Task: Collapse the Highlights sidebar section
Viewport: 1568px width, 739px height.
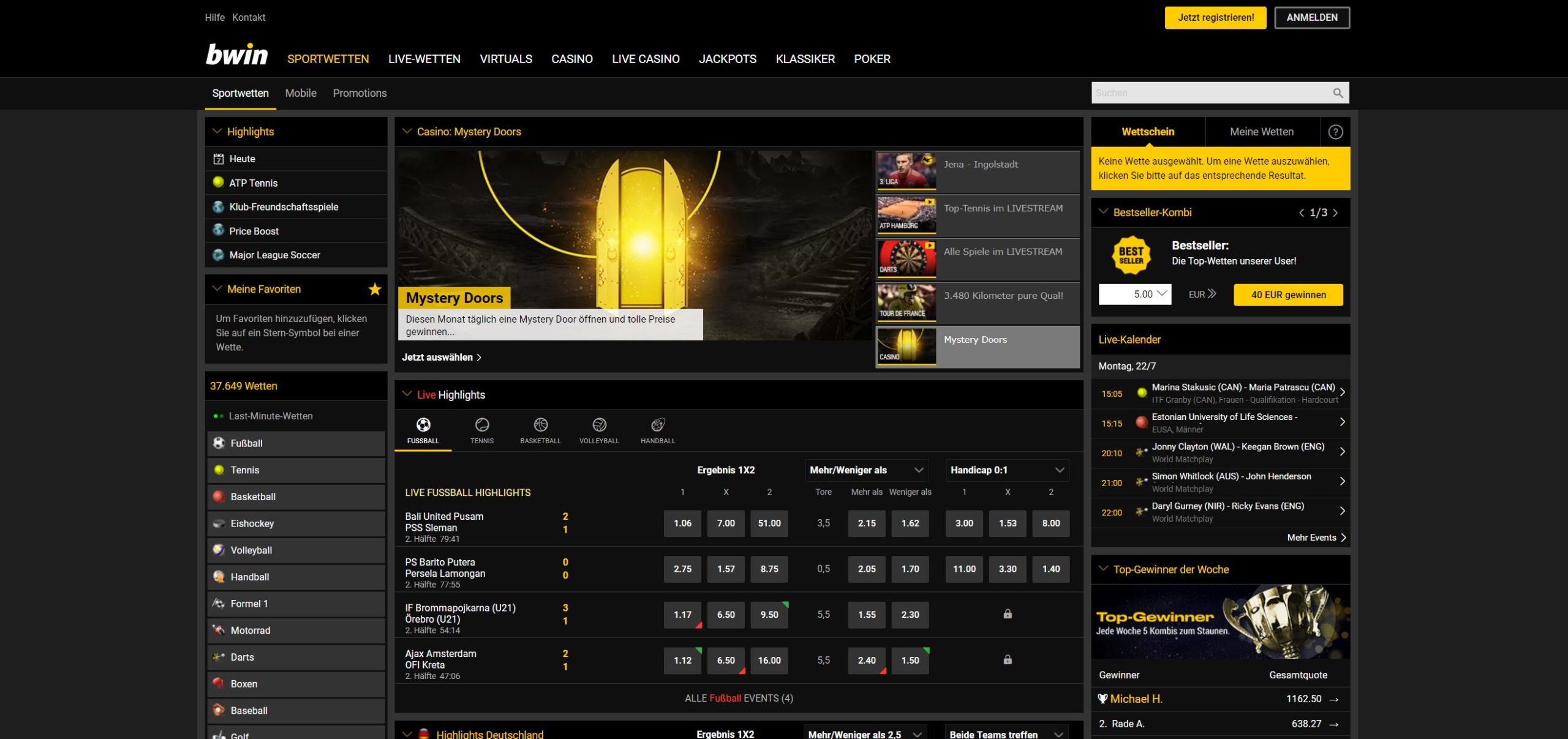Action: click(x=217, y=132)
